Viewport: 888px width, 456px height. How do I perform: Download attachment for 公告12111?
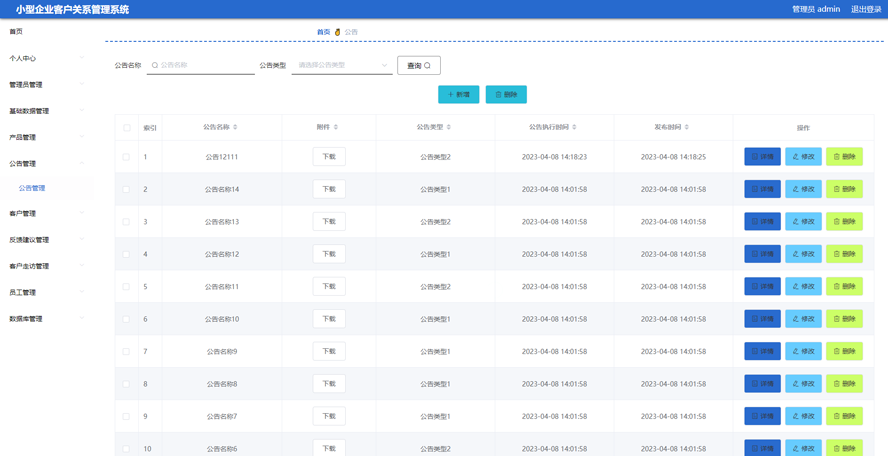329,157
